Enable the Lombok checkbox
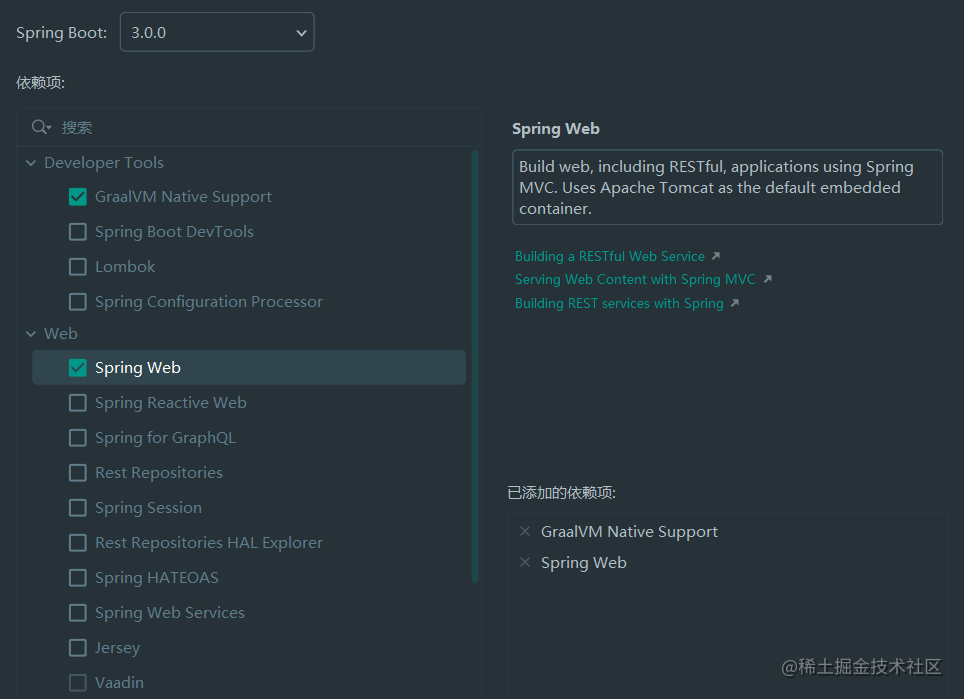 coord(77,267)
